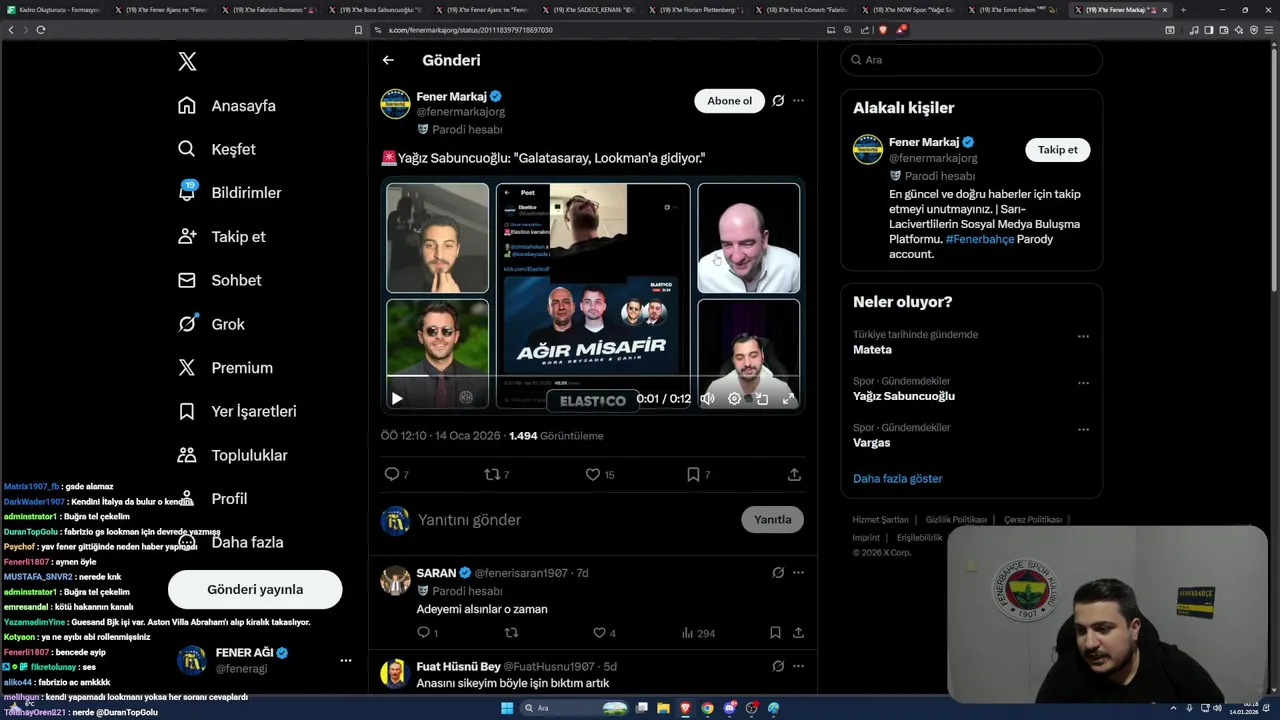This screenshot has width=1280, height=720.
Task: Open Grok icon in sidebar
Action: point(187,324)
